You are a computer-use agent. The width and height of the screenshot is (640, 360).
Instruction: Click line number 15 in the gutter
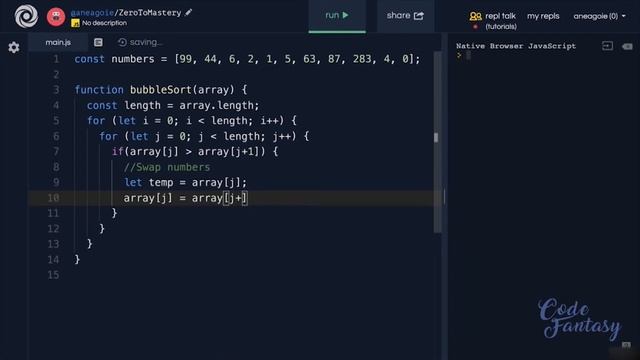[53, 275]
